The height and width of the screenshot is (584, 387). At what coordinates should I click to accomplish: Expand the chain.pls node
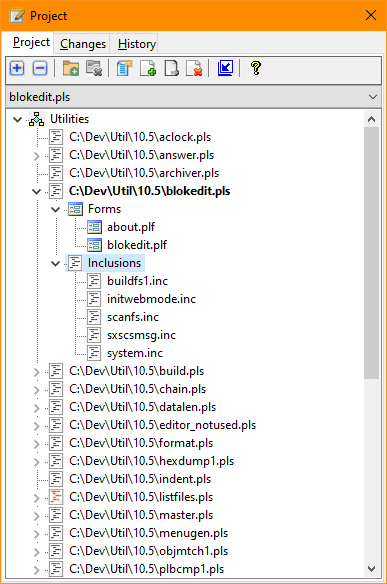[37, 390]
